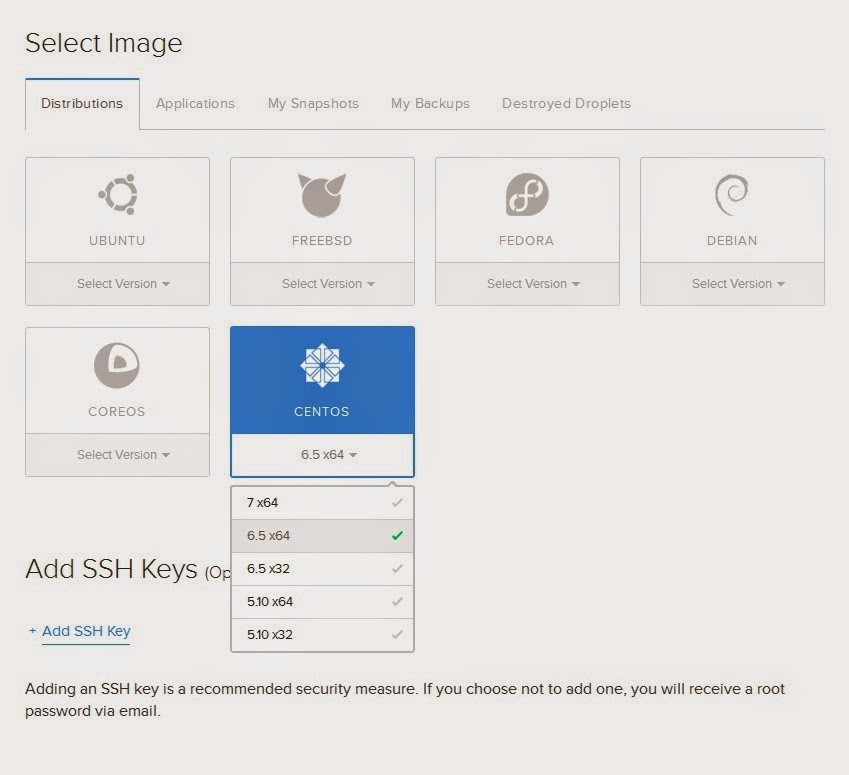Image resolution: width=849 pixels, height=775 pixels.
Task: Open the My Backups tab
Action: (x=430, y=103)
